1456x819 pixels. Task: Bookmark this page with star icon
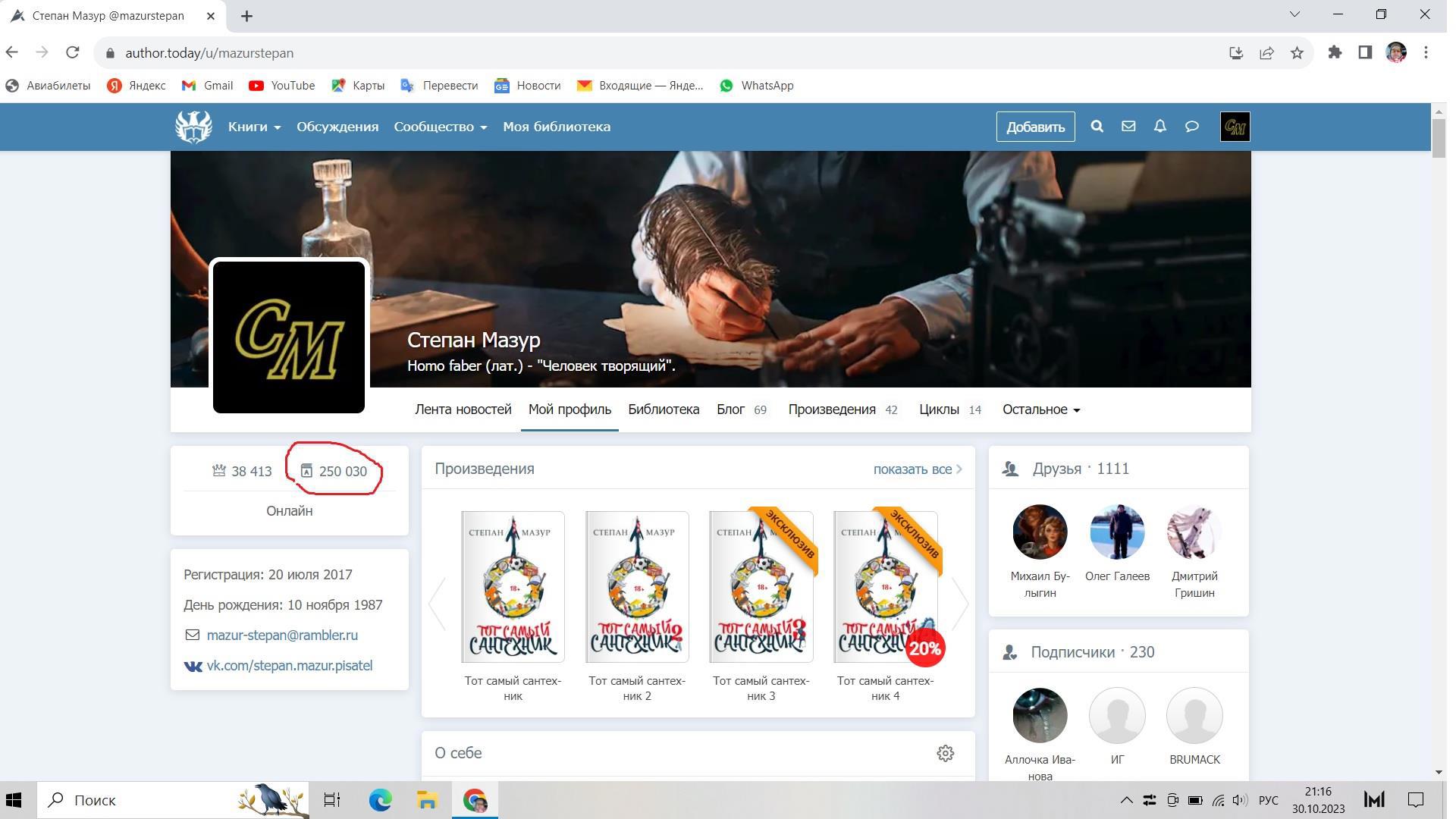click(x=1297, y=53)
